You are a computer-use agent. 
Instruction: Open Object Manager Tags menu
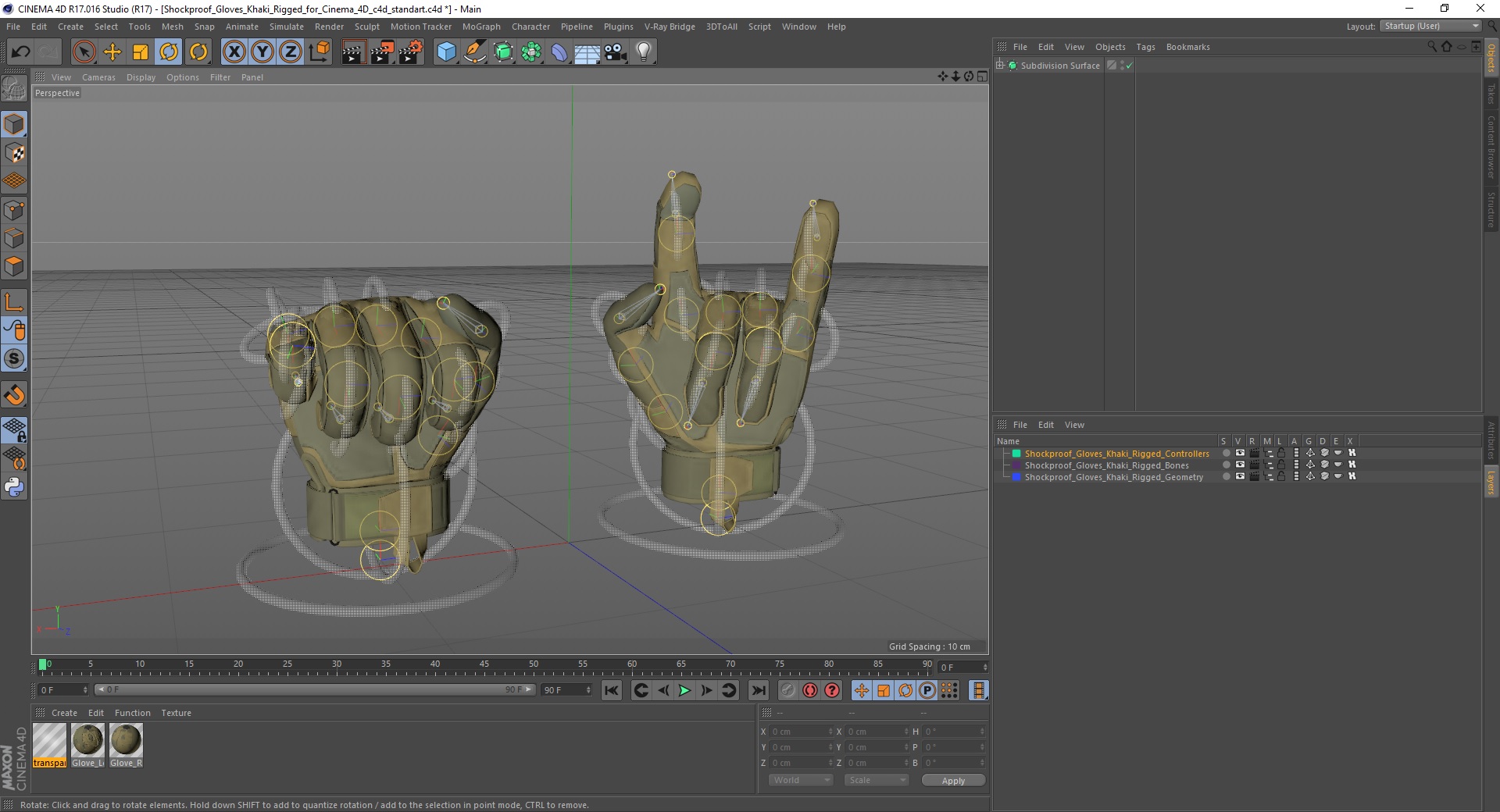pyautogui.click(x=1145, y=47)
